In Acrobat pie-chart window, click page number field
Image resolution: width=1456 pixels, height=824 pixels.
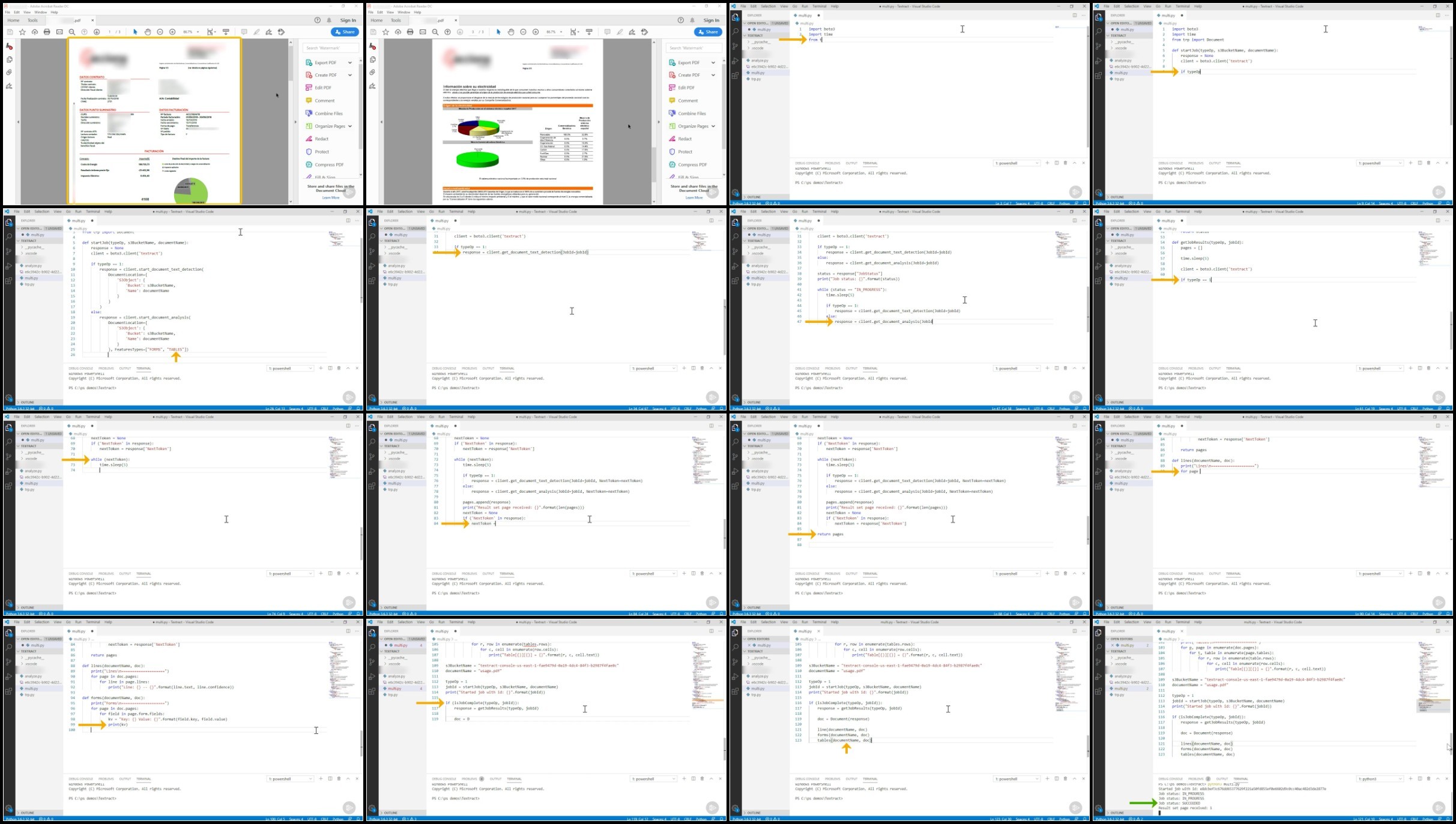pos(473,32)
